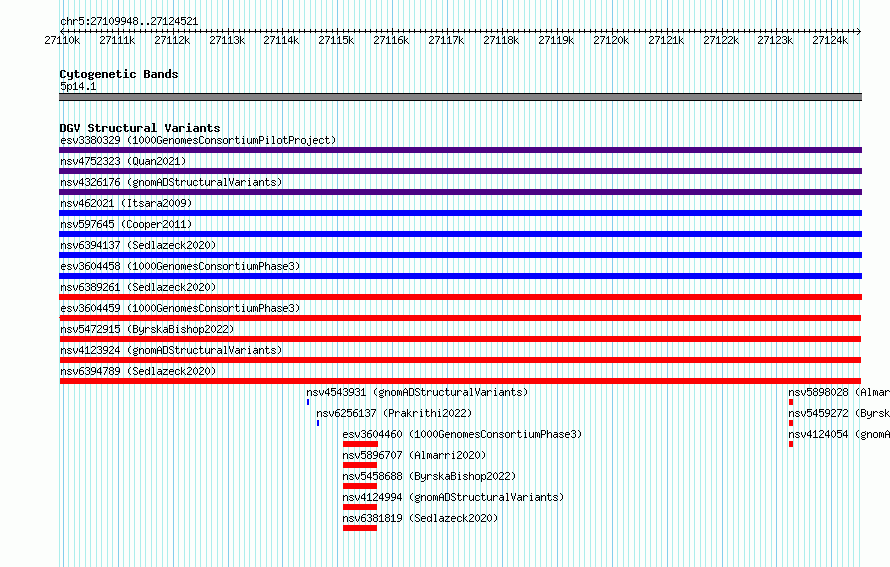Image resolution: width=890 pixels, height=567 pixels.
Task: Open nsv5458688 (ByrskaBishop2022) label
Action: click(x=429, y=476)
